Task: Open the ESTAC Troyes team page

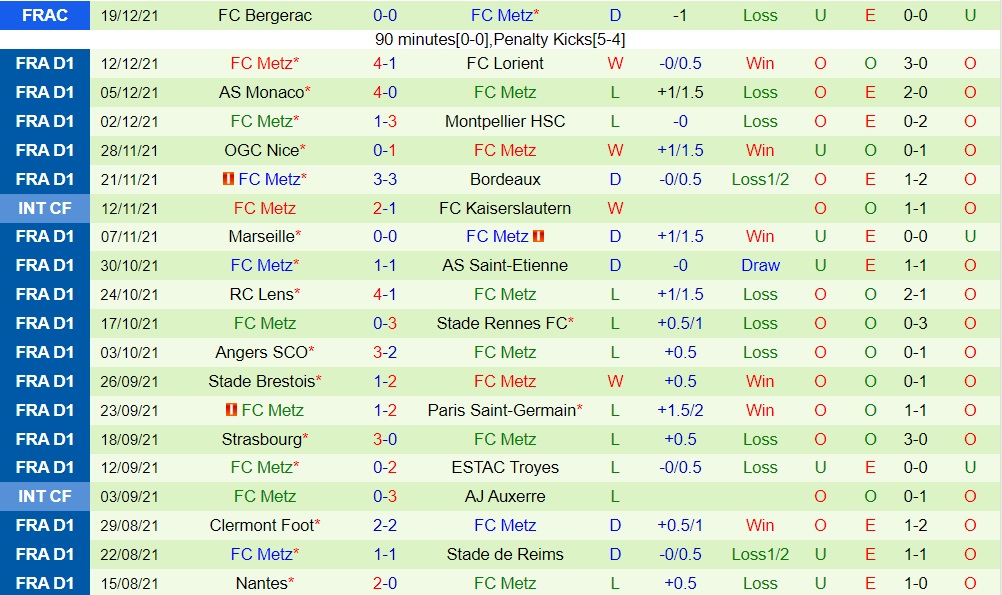Action: click(x=505, y=467)
